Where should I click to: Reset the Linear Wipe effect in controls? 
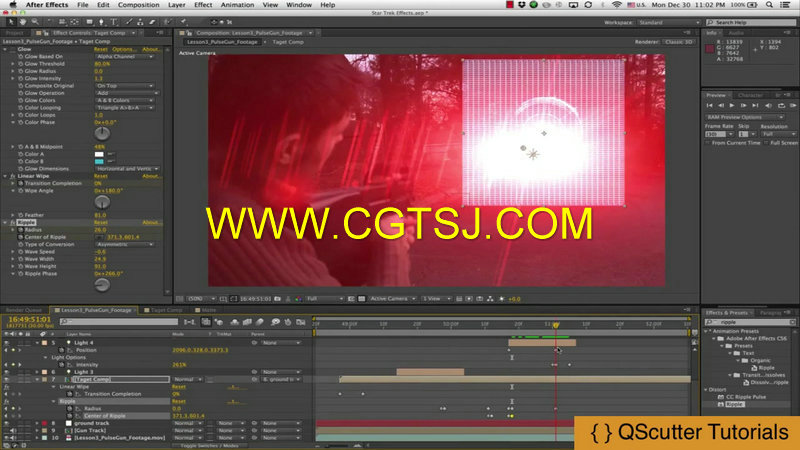101,176
